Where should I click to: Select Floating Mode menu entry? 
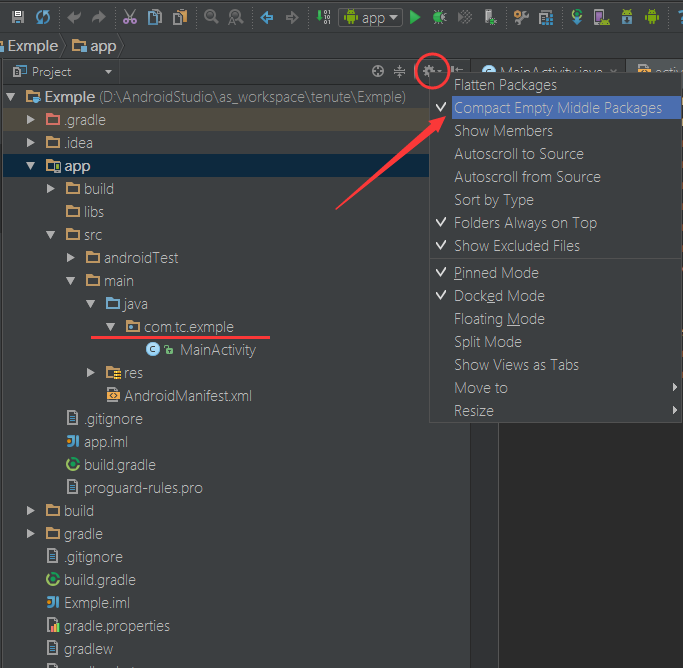pos(555,319)
